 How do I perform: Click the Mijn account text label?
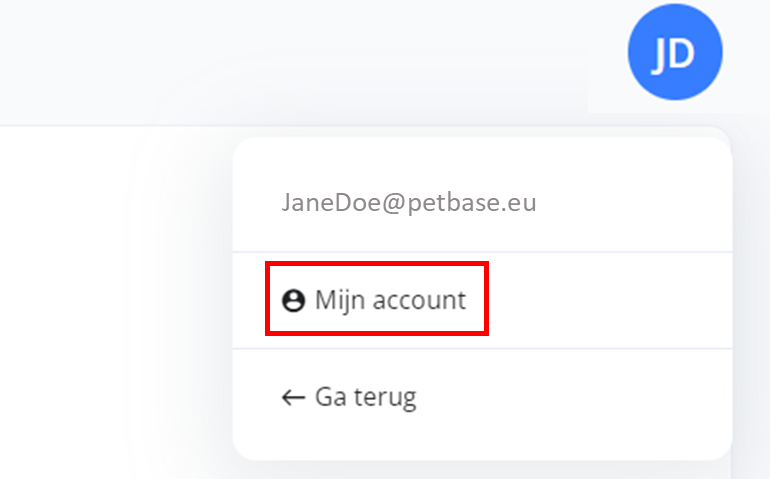click(x=390, y=300)
